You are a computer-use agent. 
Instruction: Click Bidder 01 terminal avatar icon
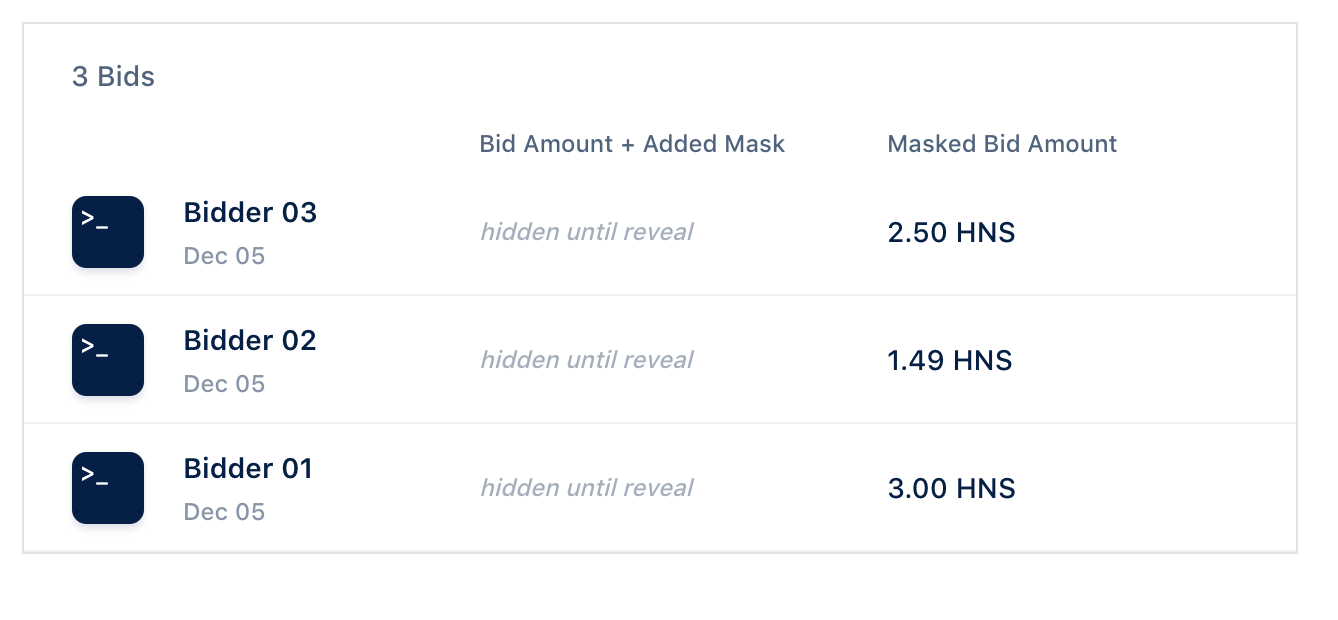tap(108, 488)
